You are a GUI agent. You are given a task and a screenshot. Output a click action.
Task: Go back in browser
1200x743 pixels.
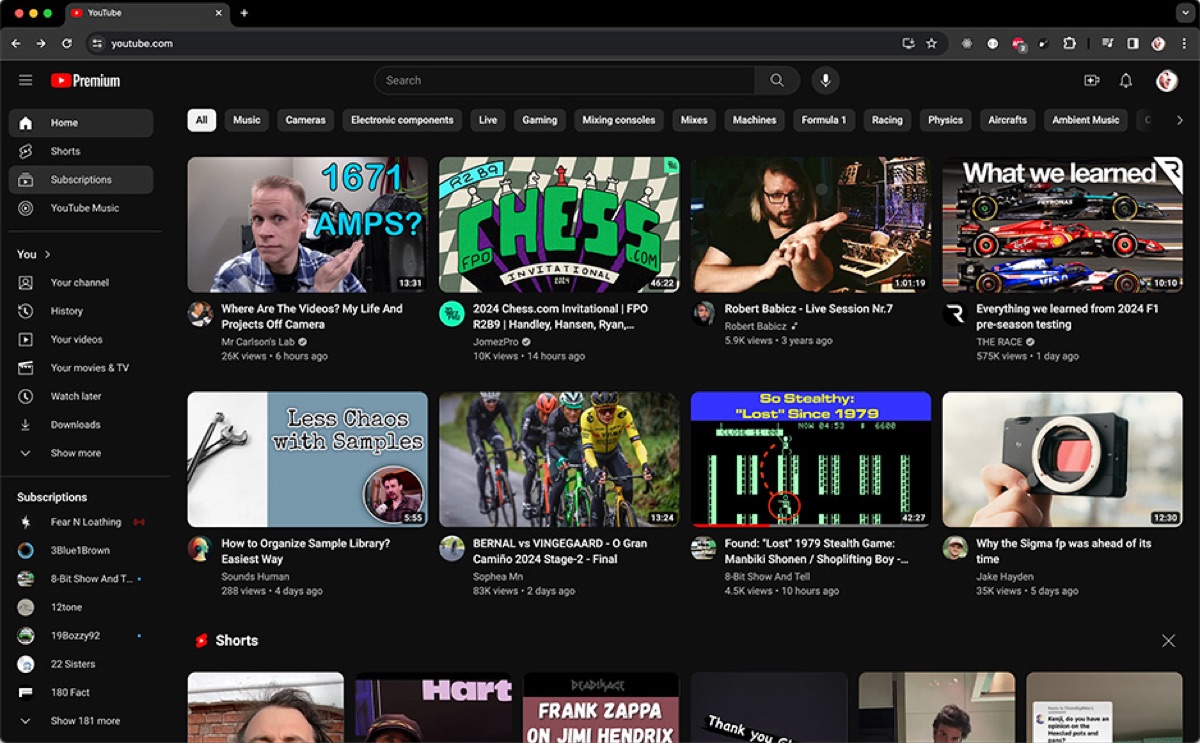pos(16,43)
